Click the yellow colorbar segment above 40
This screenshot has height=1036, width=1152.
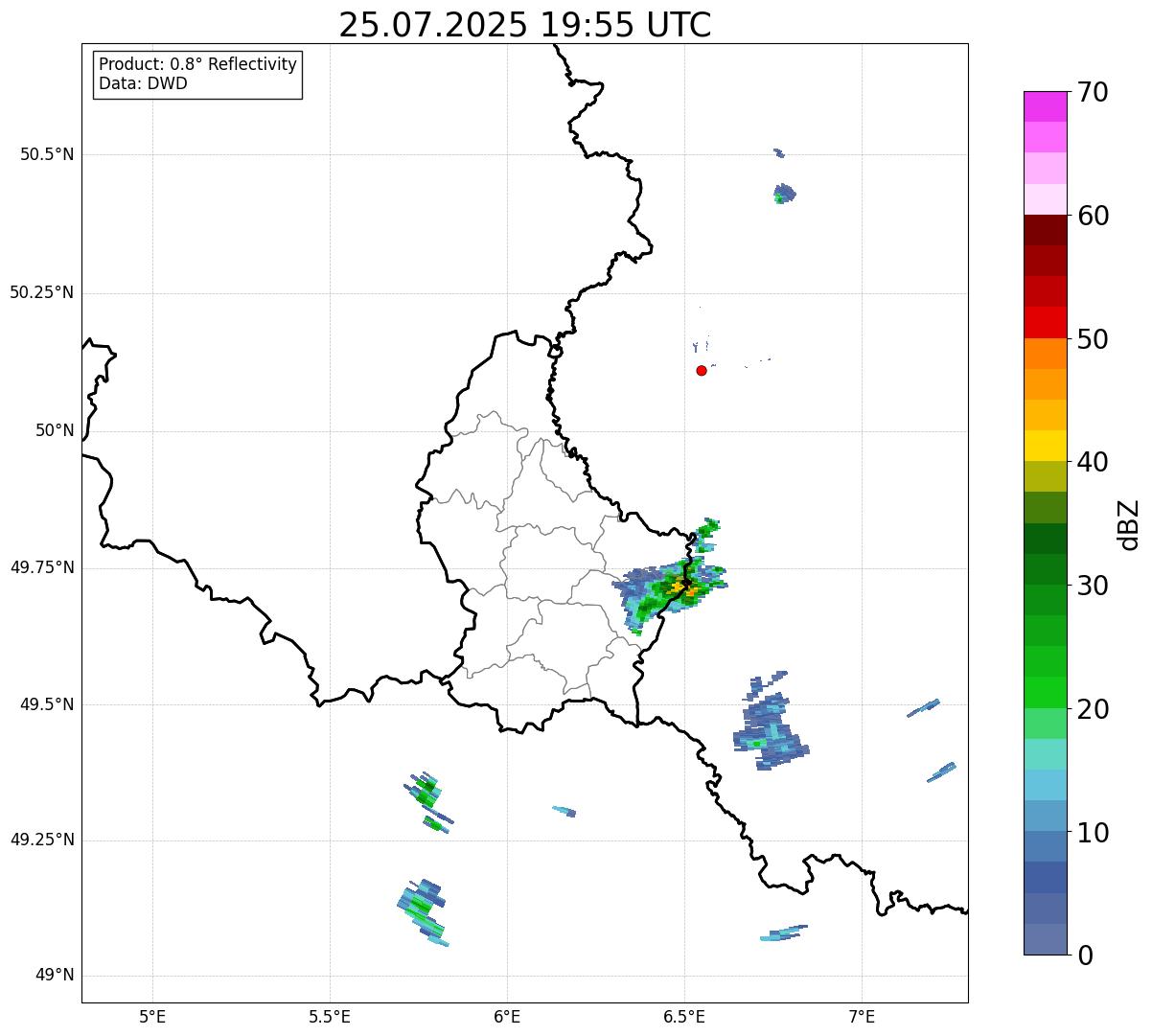click(x=1045, y=446)
